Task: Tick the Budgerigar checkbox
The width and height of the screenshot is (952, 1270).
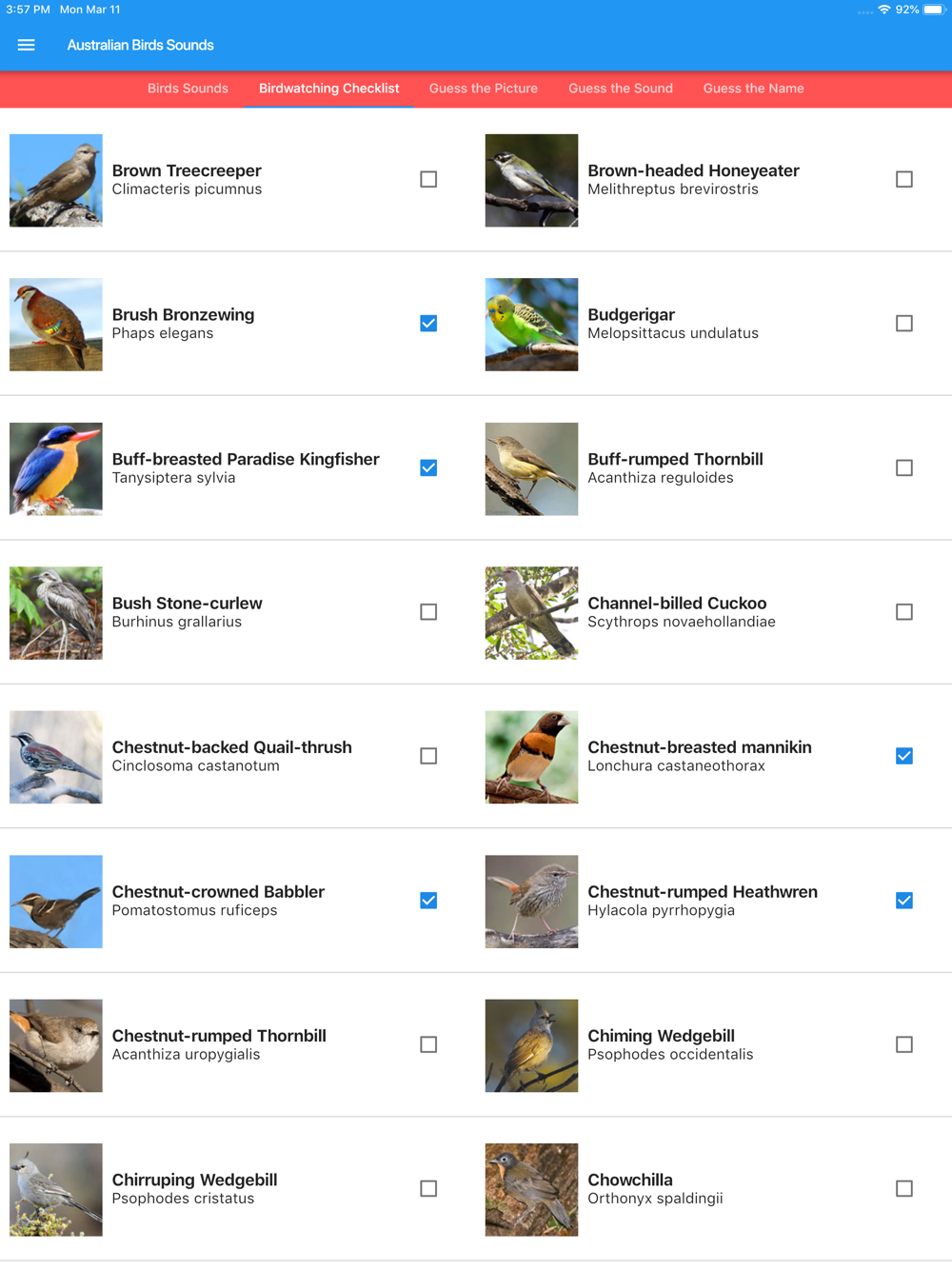Action: (x=904, y=324)
